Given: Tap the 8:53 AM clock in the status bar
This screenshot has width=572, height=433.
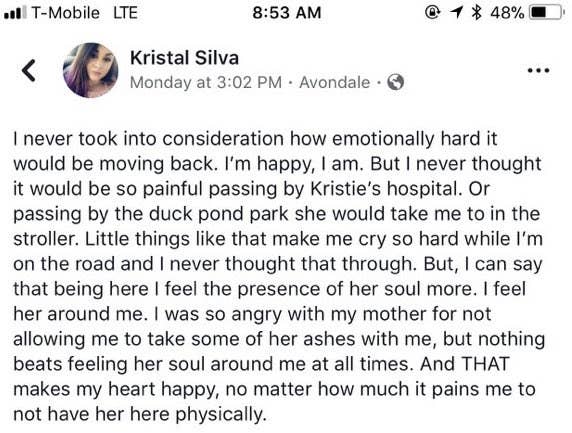Looking at the screenshot, I should pos(286,13).
